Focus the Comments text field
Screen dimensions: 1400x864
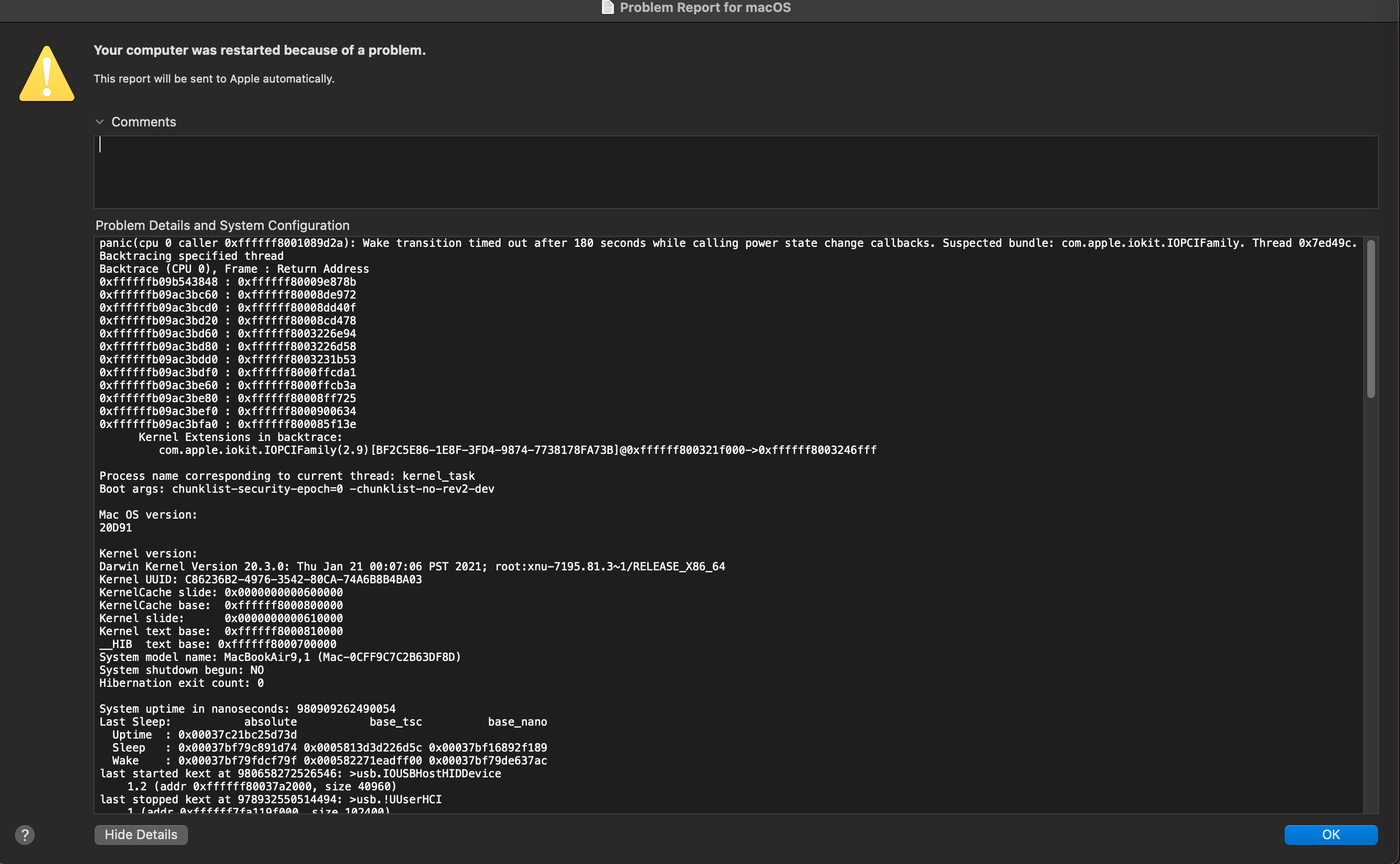[735, 172]
